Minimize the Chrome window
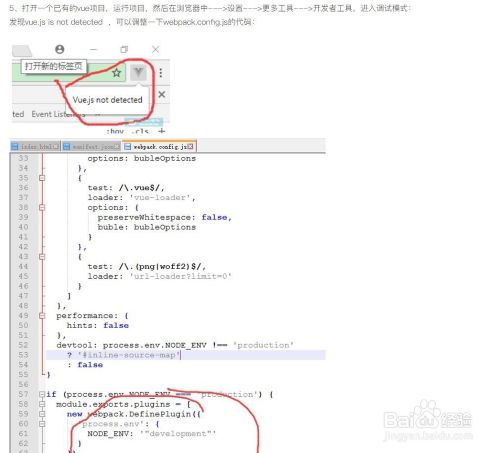This screenshot has height=453, width=500. [93, 49]
